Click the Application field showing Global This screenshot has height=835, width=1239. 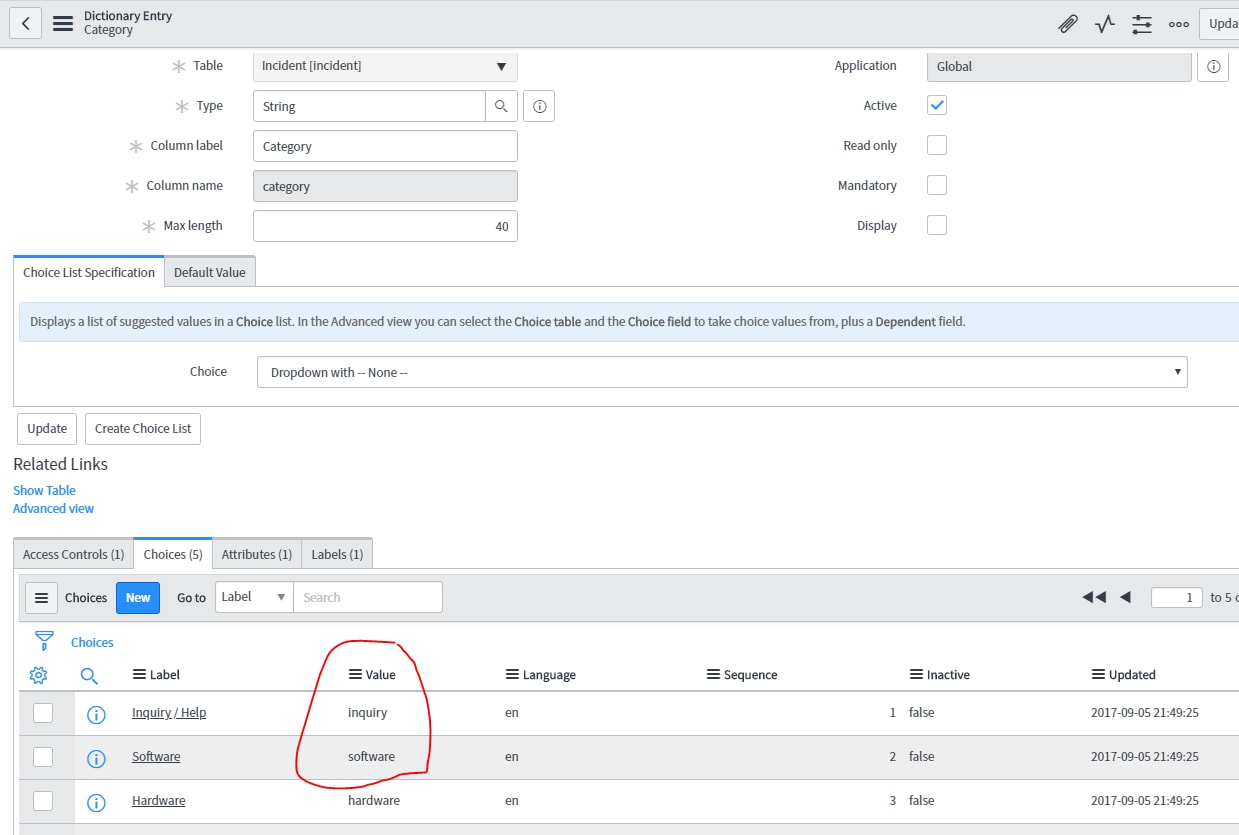[x=1059, y=66]
